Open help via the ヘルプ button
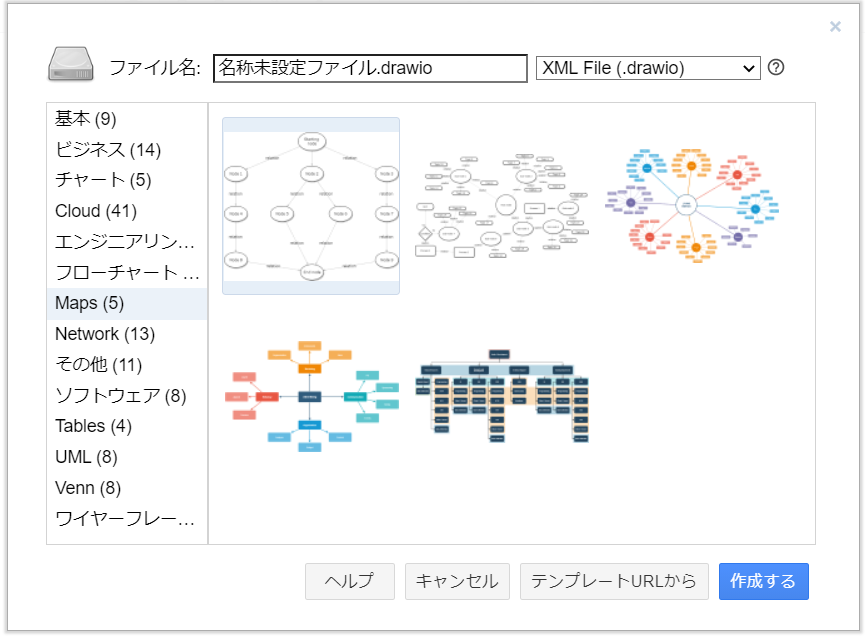Viewport: 865px width, 639px height. click(x=349, y=581)
